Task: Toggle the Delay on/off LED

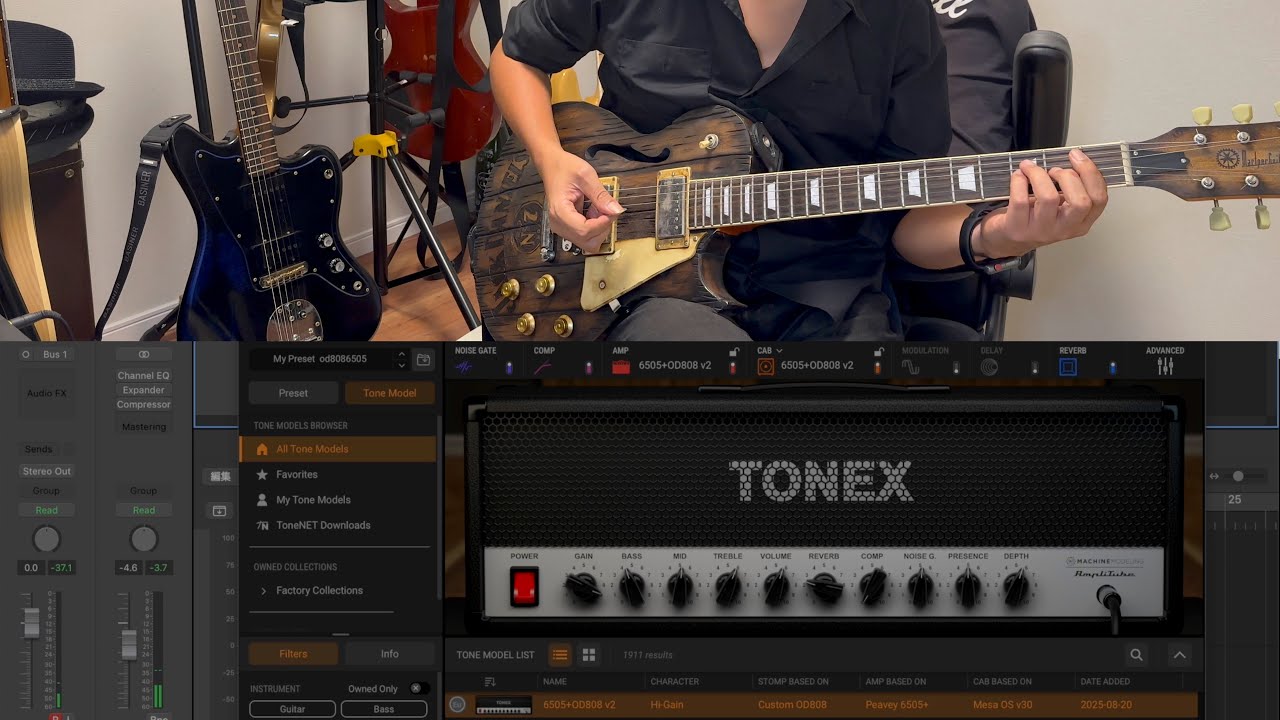Action: (1034, 368)
